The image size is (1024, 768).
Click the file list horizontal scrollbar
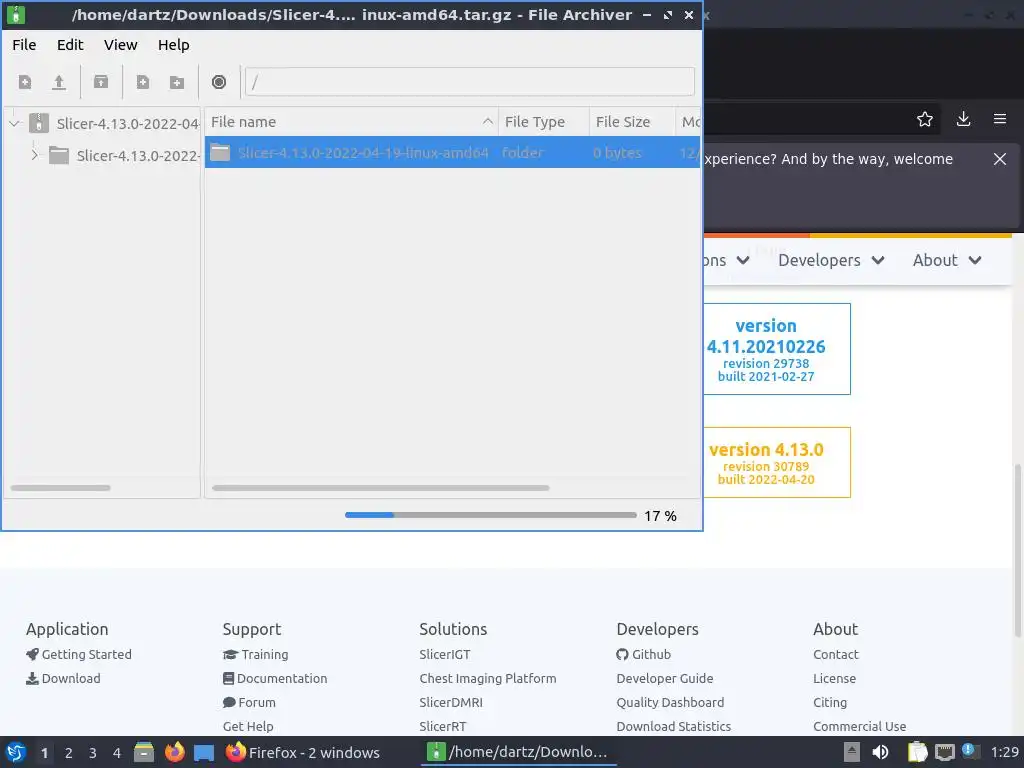pyautogui.click(x=381, y=488)
